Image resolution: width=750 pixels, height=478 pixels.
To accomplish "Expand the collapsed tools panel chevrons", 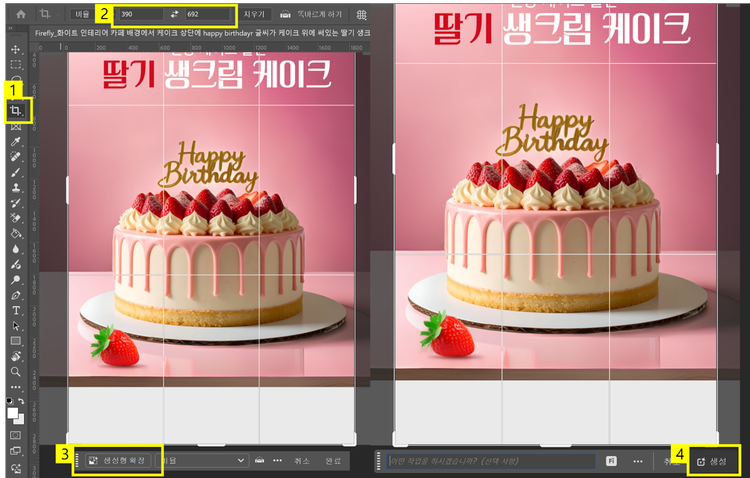I will point(10,29).
